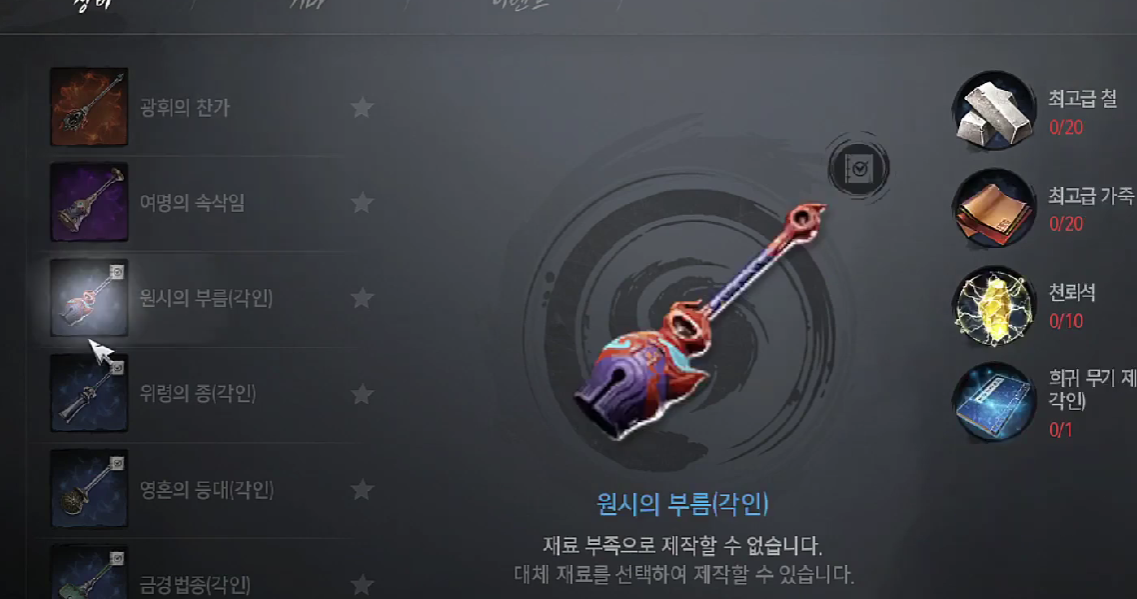Toggle favorite star for 광휘의 찬가

[x=362, y=107]
